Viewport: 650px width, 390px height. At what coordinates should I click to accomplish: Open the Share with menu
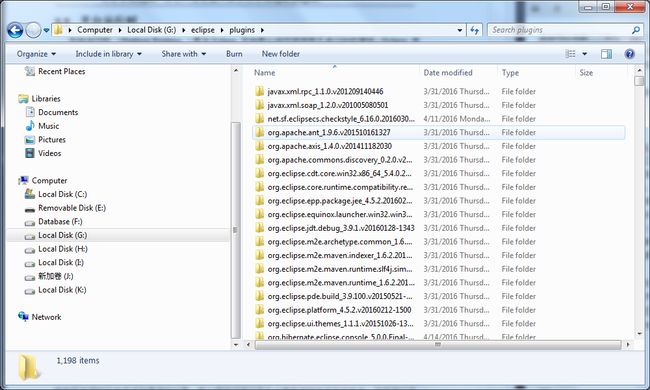point(184,54)
